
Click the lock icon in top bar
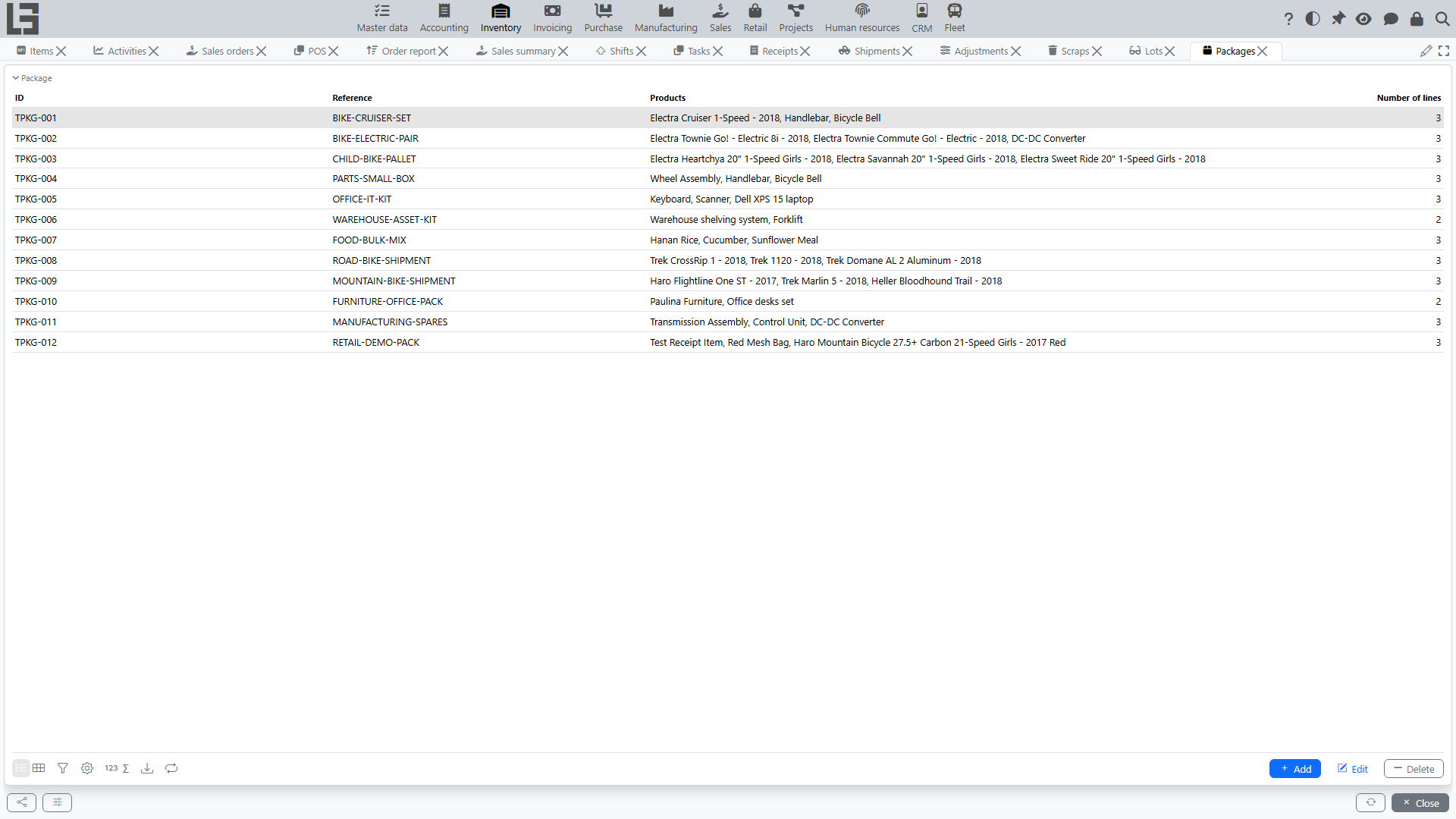[x=1417, y=19]
